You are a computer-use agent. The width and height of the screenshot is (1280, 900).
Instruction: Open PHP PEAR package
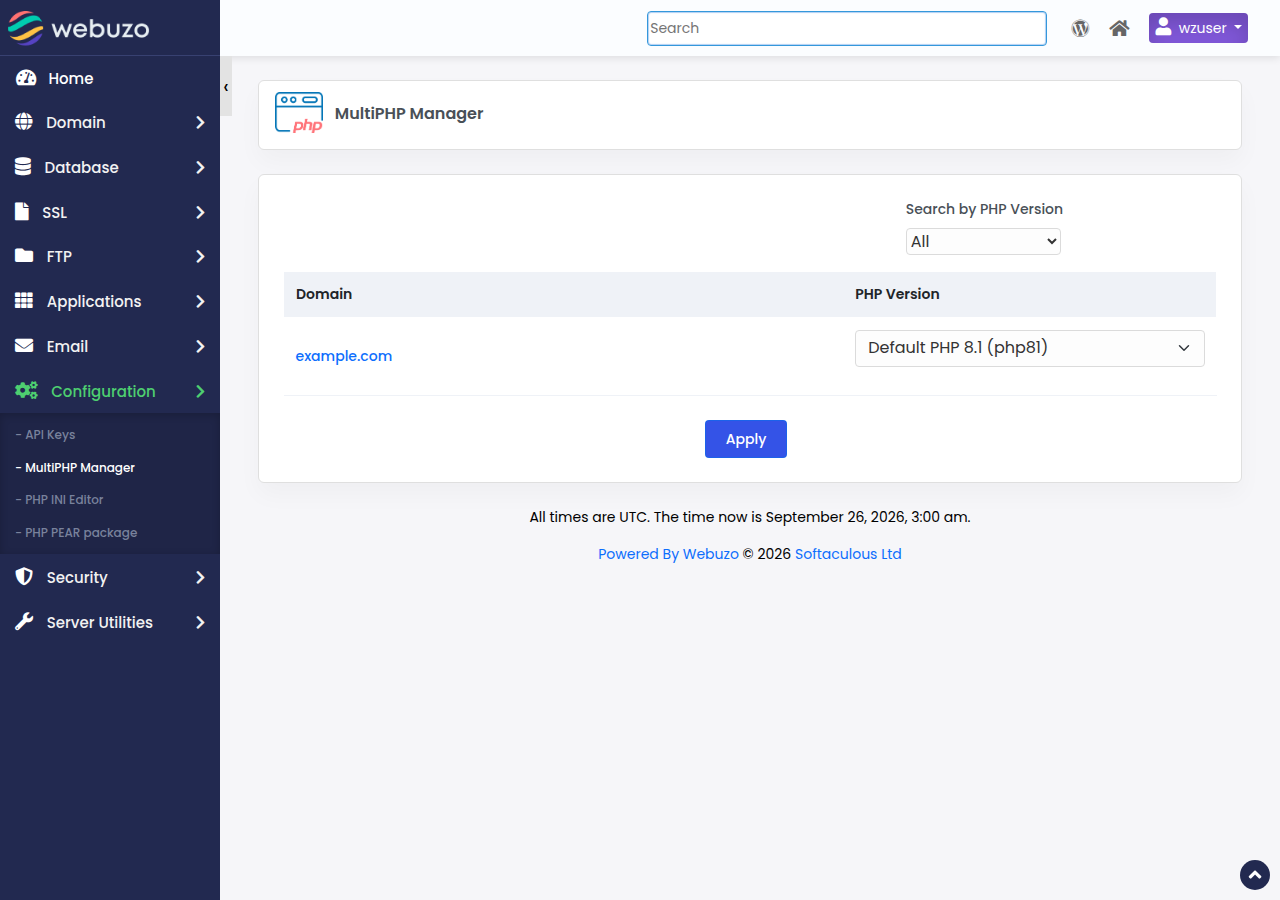[76, 532]
